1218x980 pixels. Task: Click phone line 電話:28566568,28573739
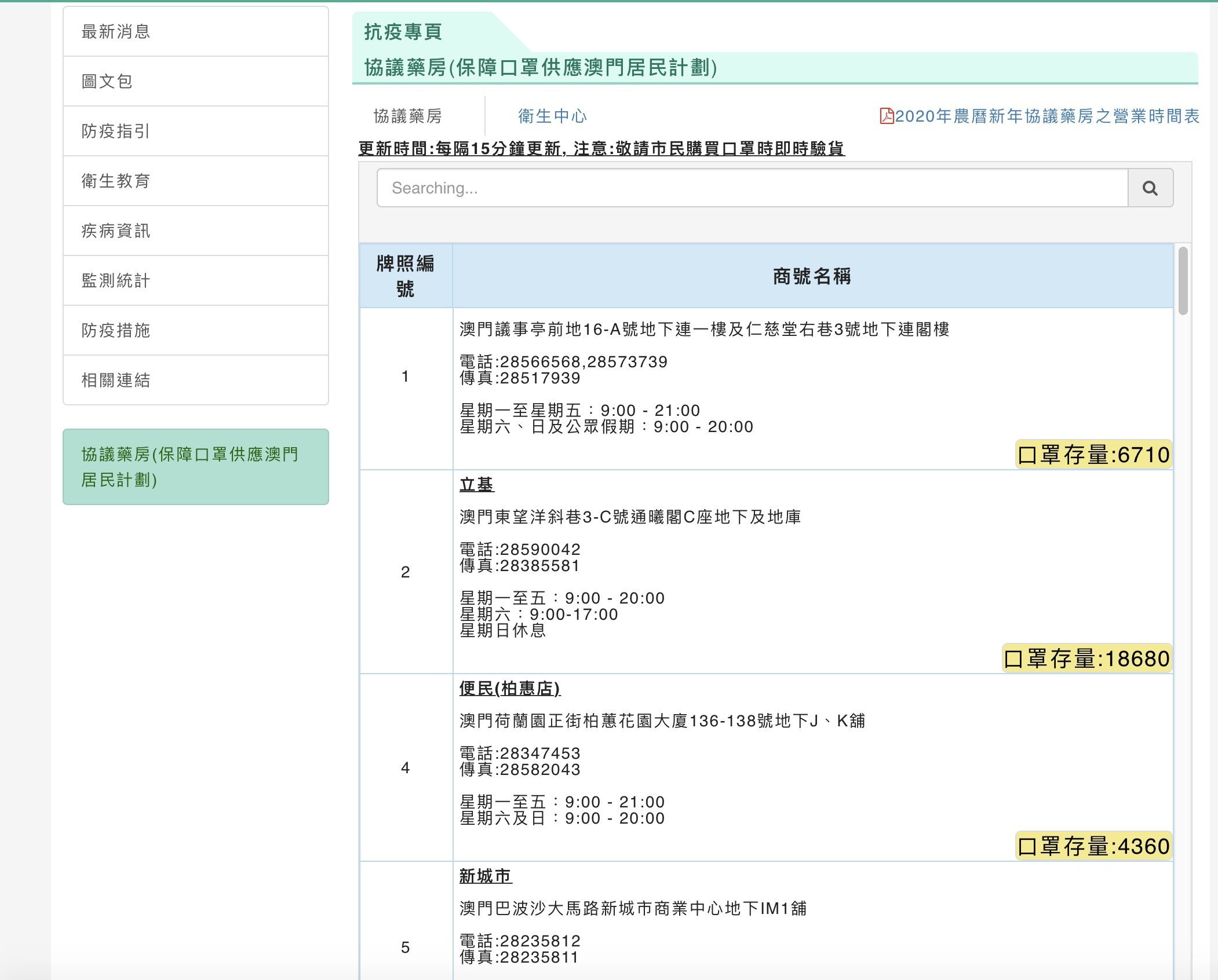[x=563, y=361]
